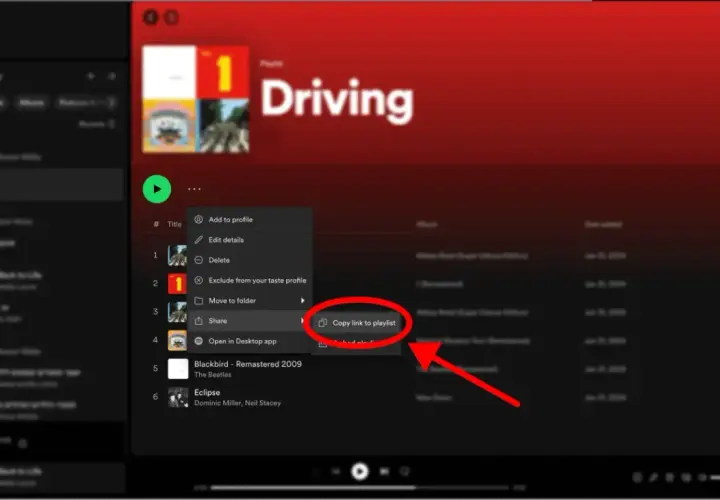The width and height of the screenshot is (720, 500).
Task: Click the # column header
Action: pos(156,224)
